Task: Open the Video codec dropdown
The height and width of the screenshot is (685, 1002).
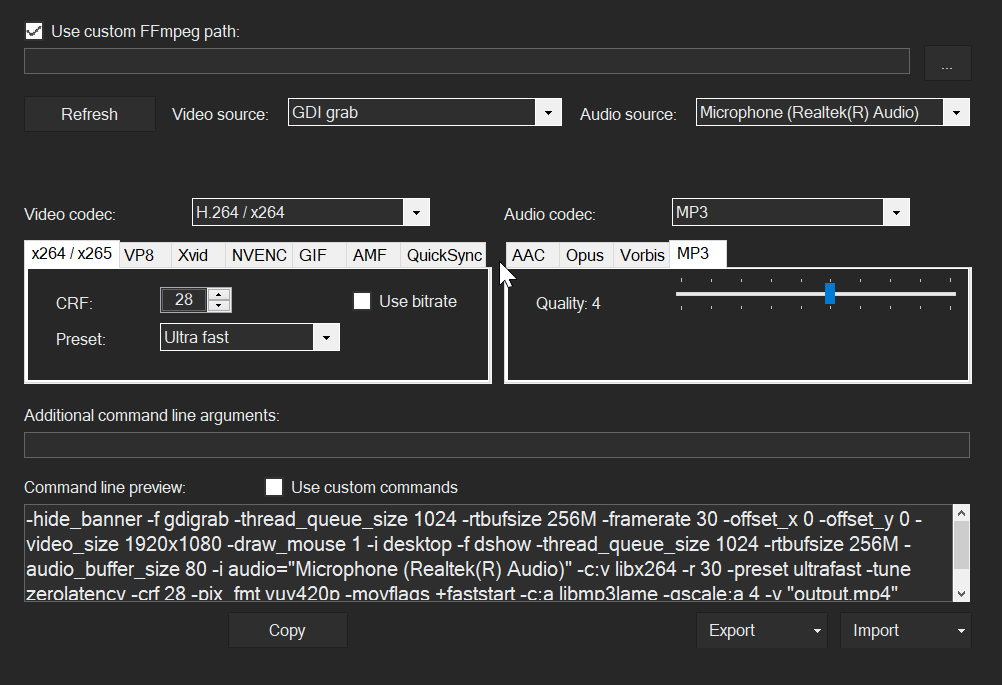Action: 417,211
